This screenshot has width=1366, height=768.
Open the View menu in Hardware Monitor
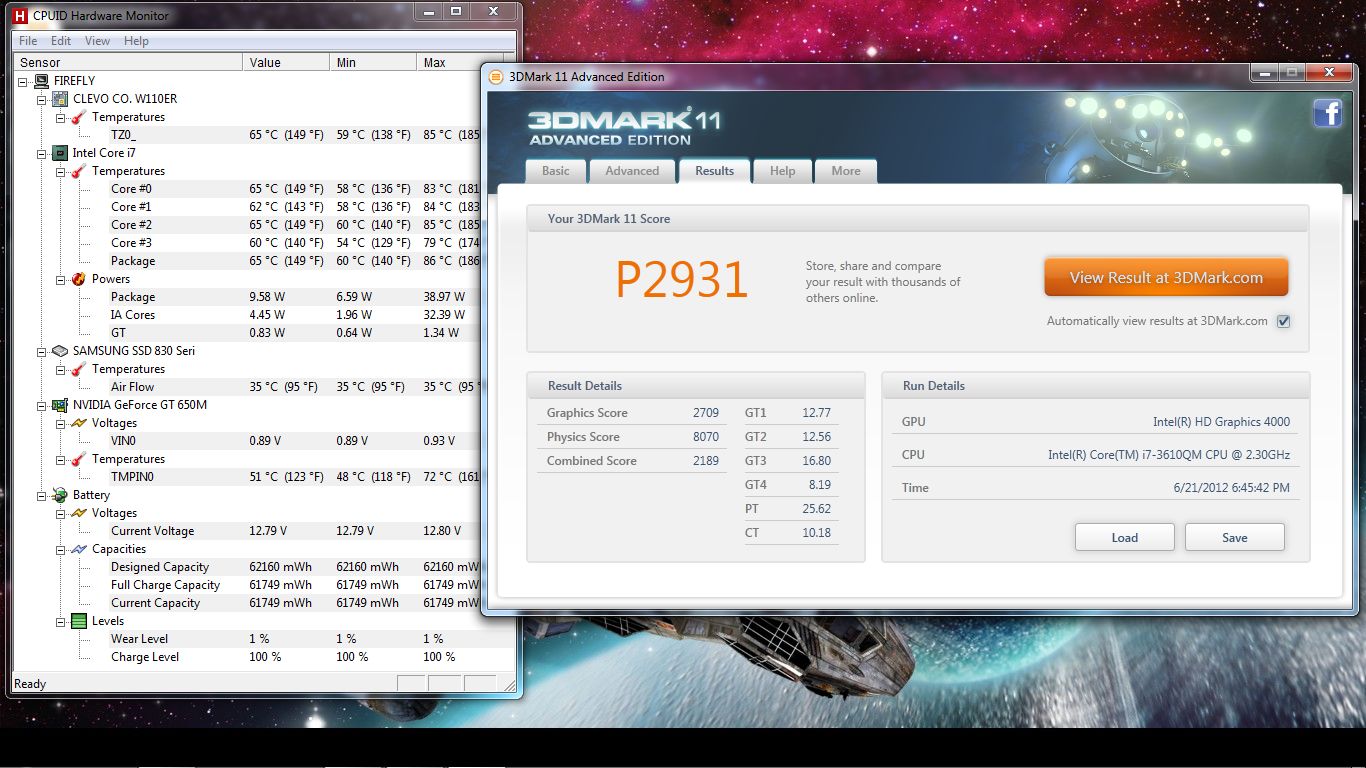[x=97, y=41]
